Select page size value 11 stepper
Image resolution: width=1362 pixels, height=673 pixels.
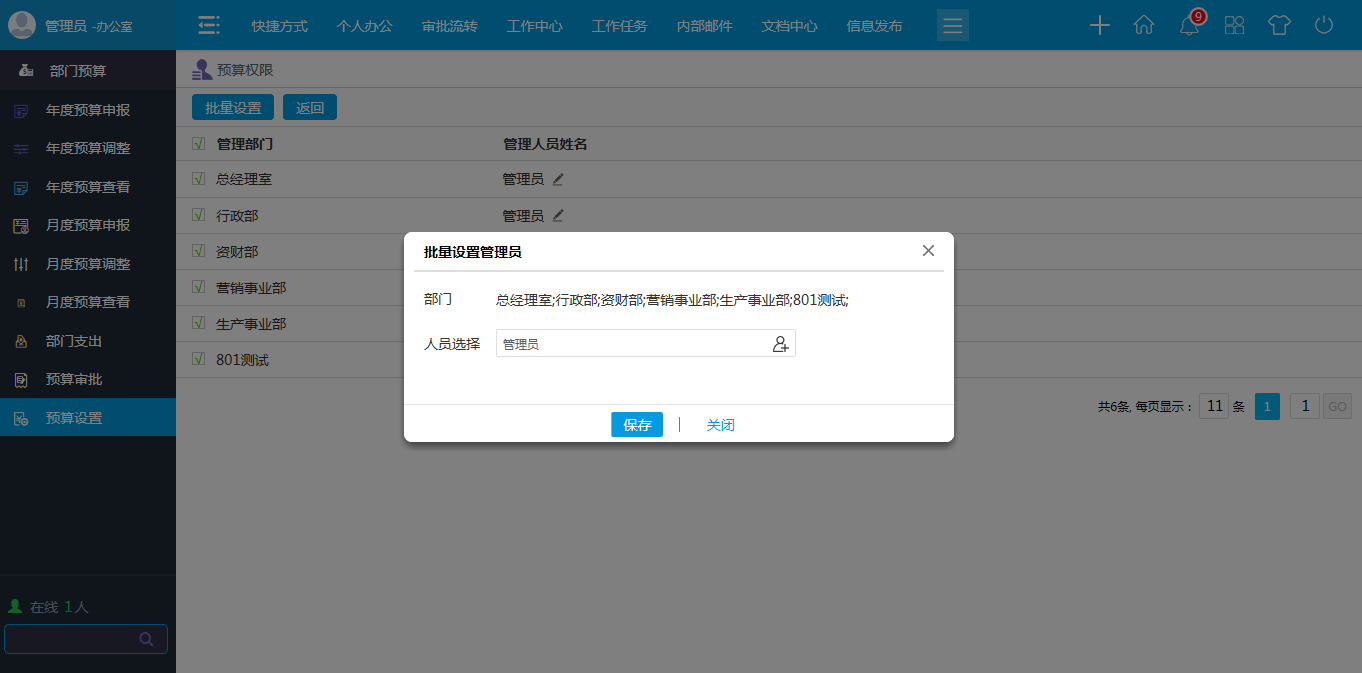point(1214,406)
